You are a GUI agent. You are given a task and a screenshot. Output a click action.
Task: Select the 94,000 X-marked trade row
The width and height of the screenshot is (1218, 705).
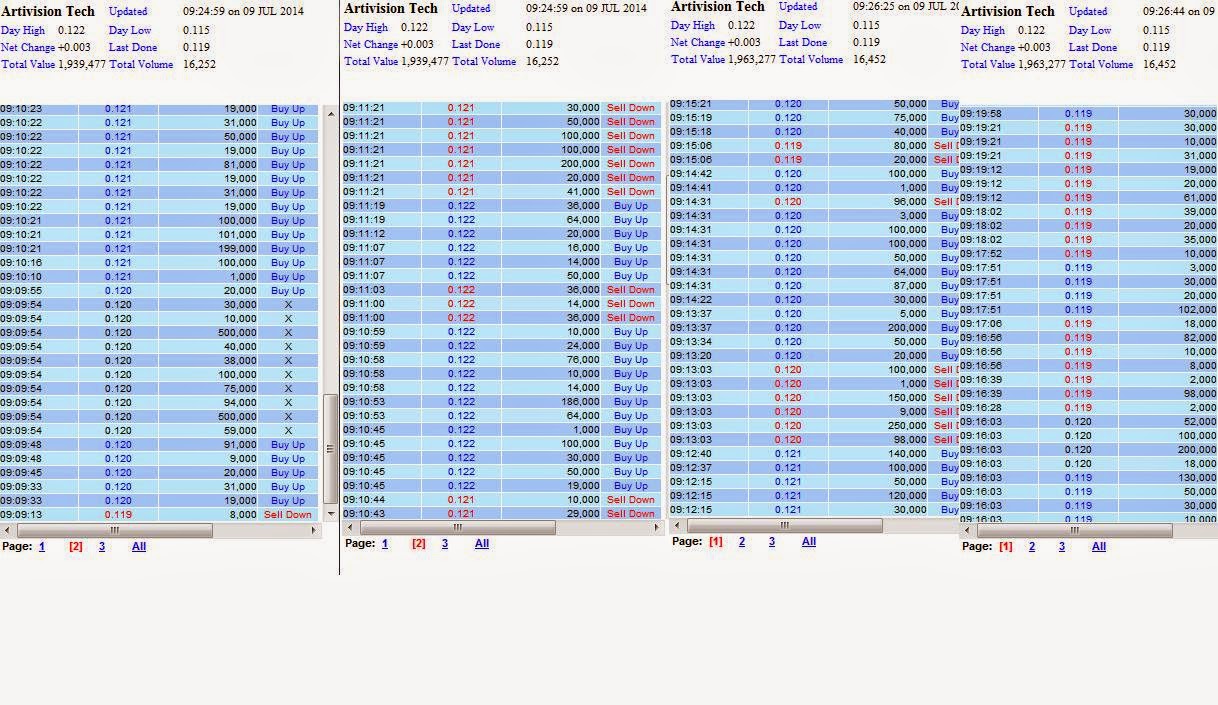click(159, 403)
